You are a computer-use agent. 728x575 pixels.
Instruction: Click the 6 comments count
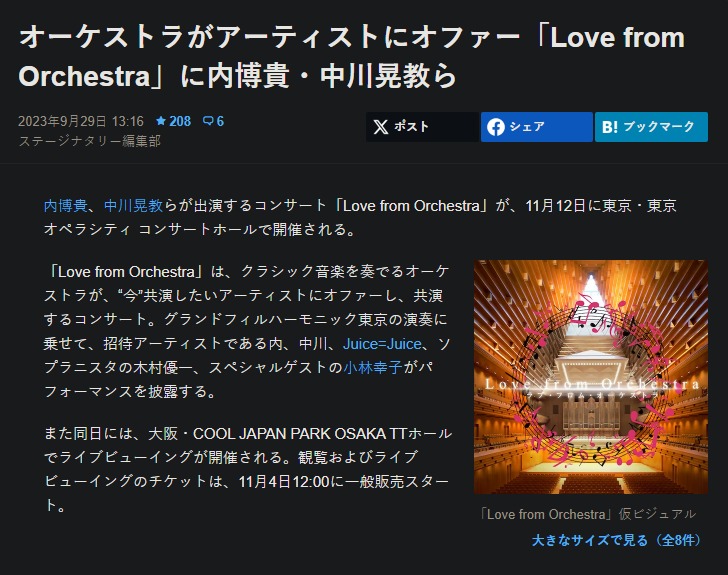pos(220,121)
